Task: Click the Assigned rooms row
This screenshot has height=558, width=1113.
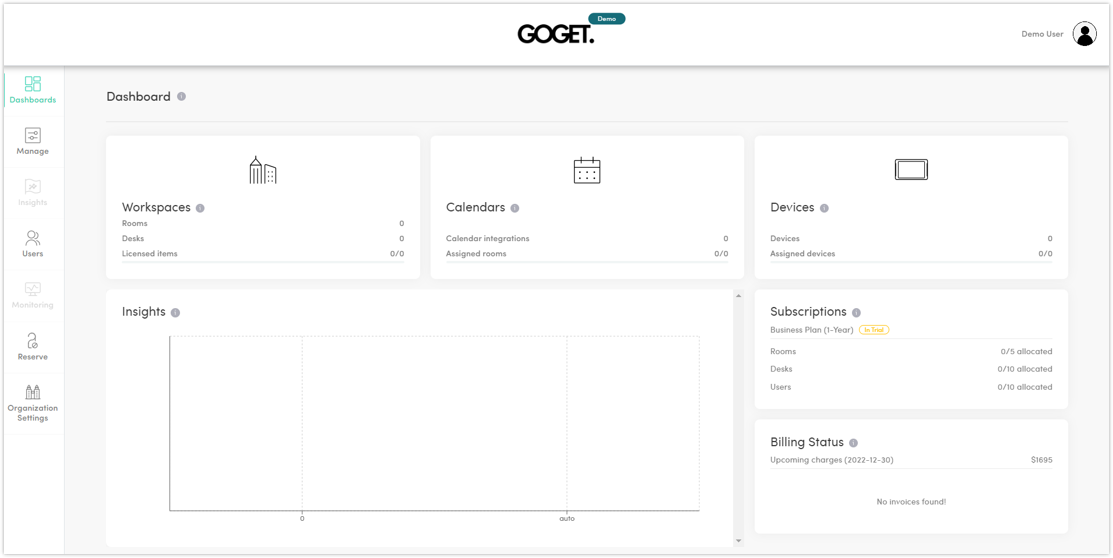Action: pyautogui.click(x=587, y=253)
